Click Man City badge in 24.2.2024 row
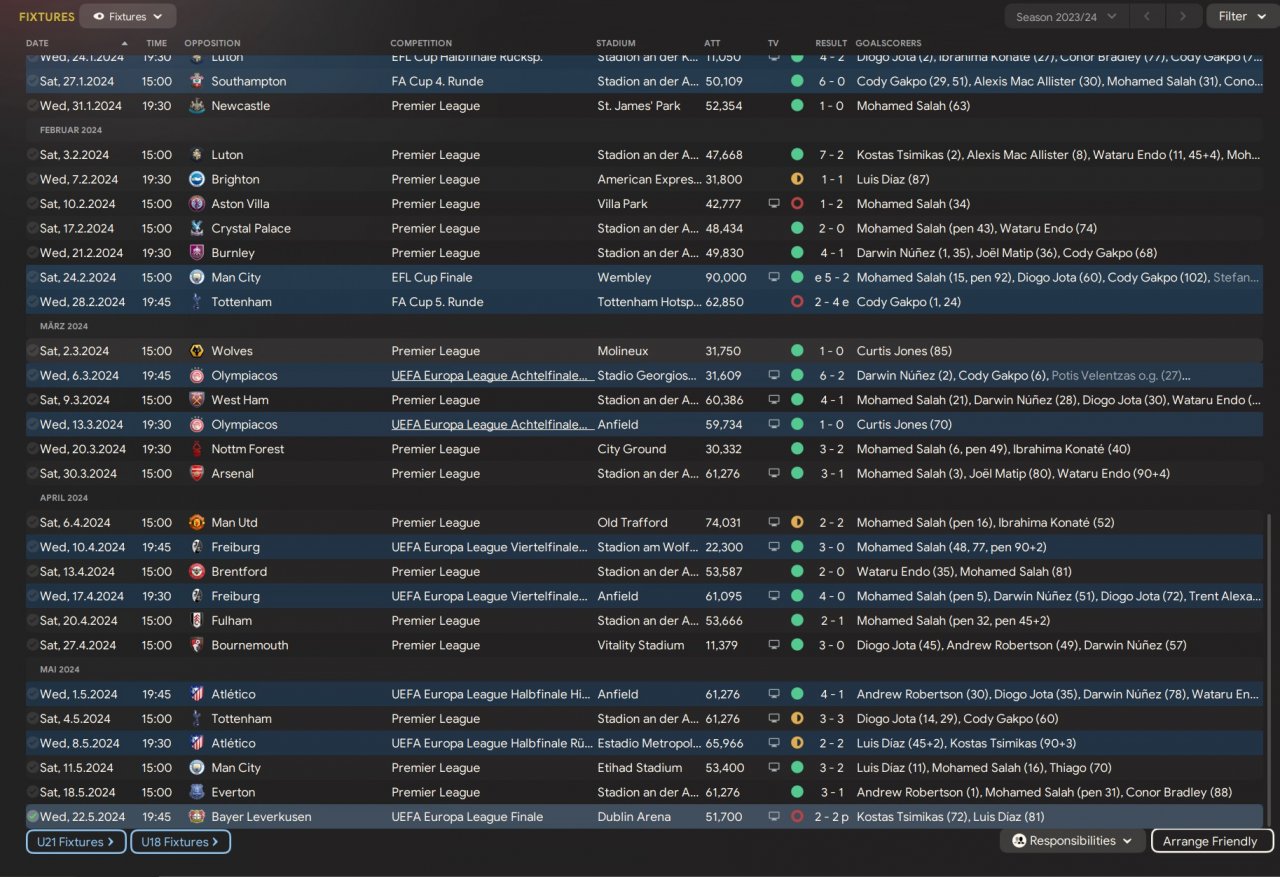 (x=197, y=278)
